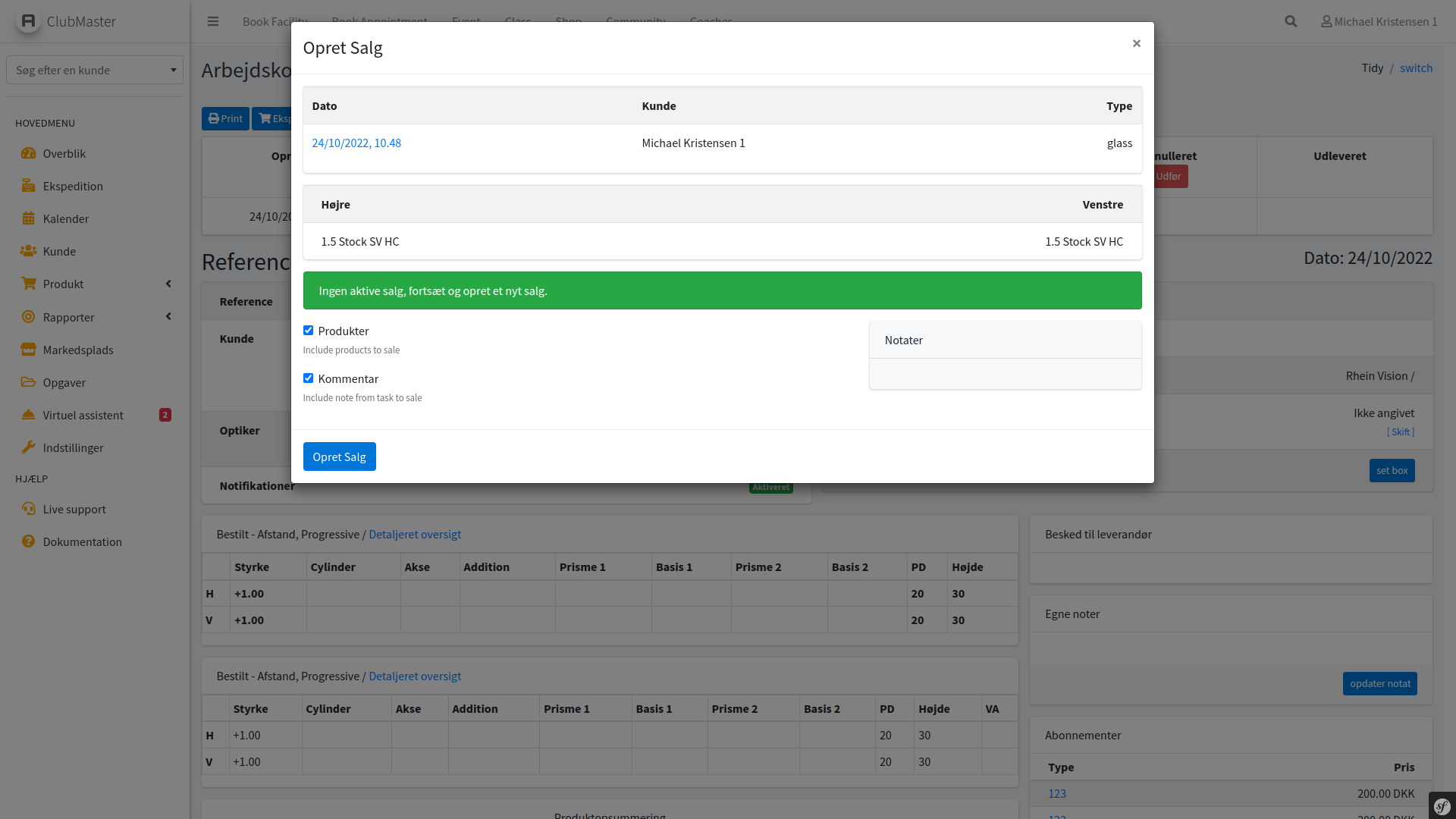Screen dimensions: 1456x819
Task: Click the blue Opret Salg button
Action: click(x=339, y=457)
